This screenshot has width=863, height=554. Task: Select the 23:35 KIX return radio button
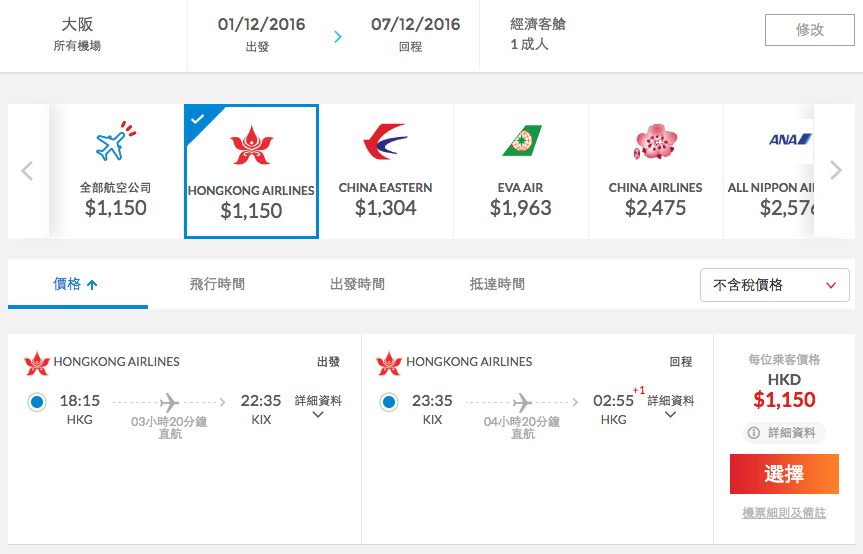click(389, 402)
